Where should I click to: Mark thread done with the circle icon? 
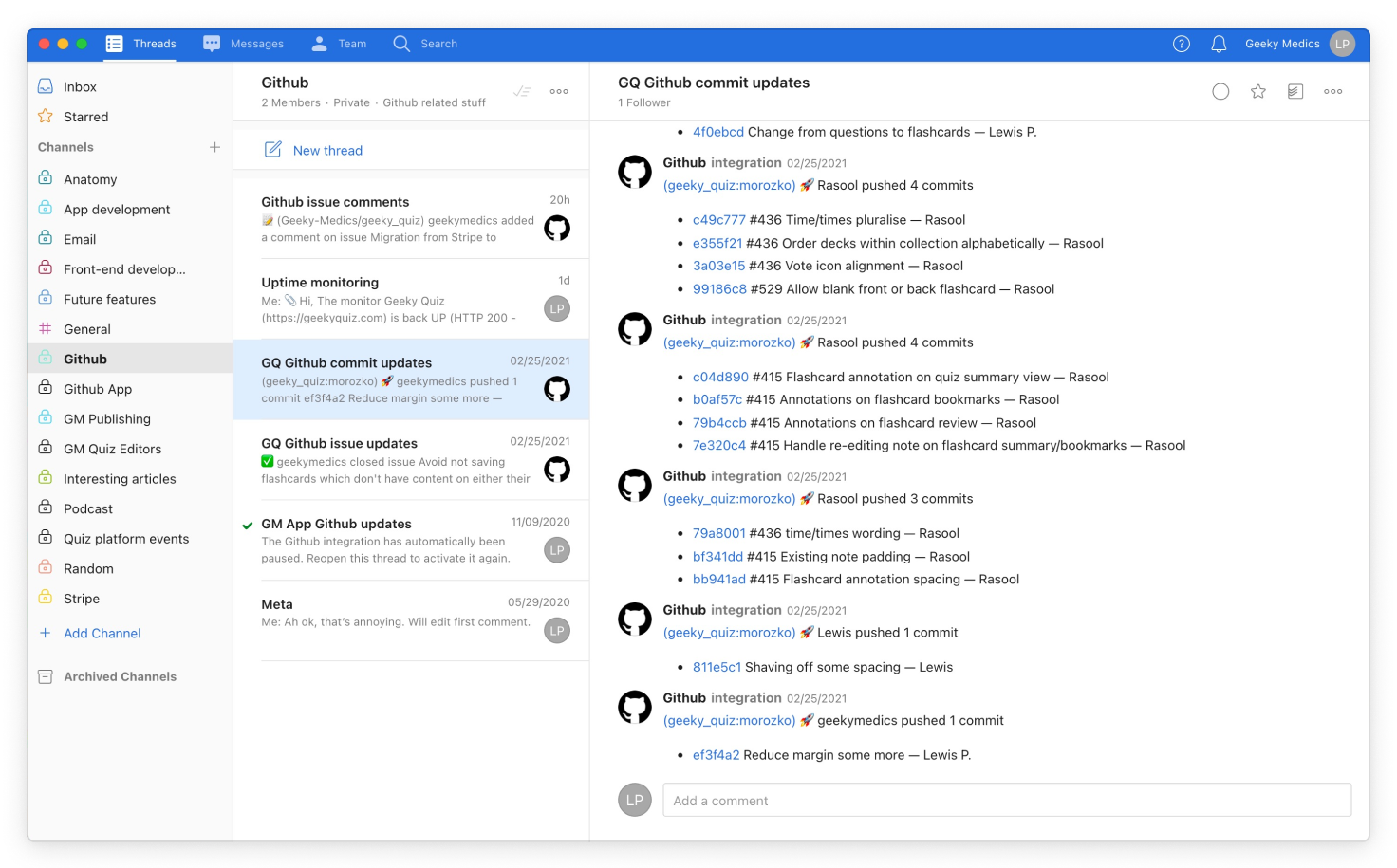point(1221,92)
